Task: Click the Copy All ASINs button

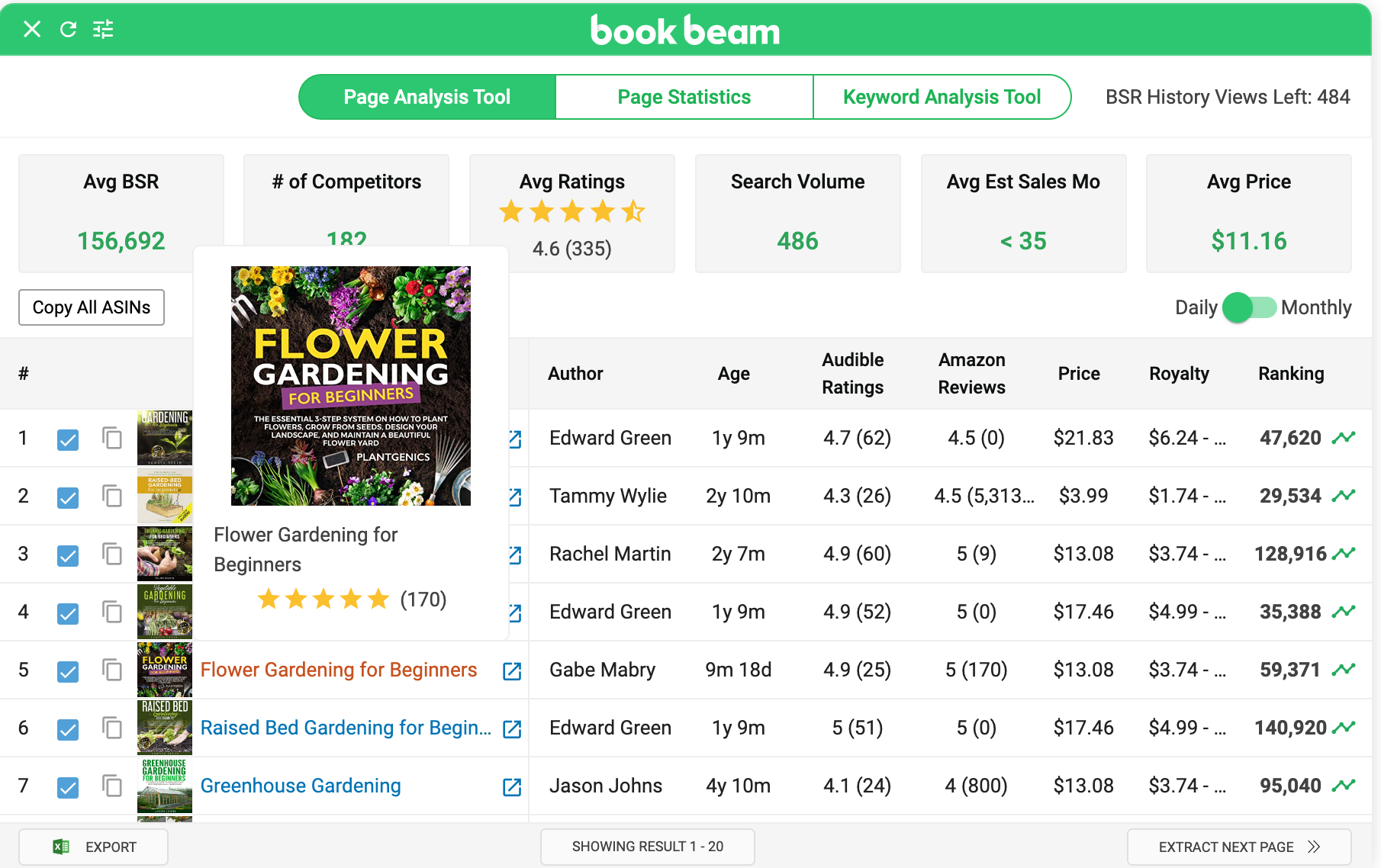Action: pyautogui.click(x=91, y=307)
